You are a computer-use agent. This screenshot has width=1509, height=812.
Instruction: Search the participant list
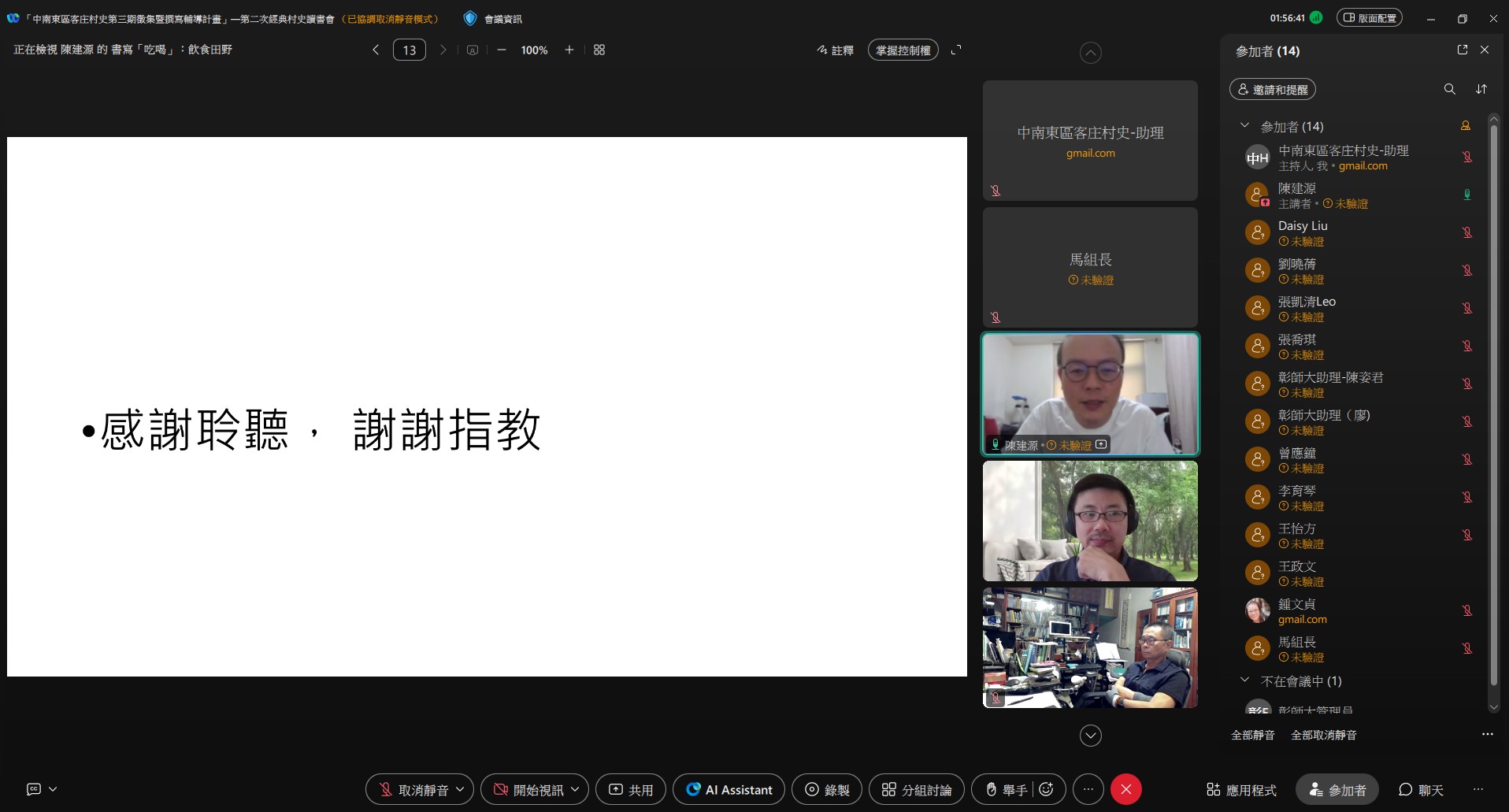[x=1448, y=89]
